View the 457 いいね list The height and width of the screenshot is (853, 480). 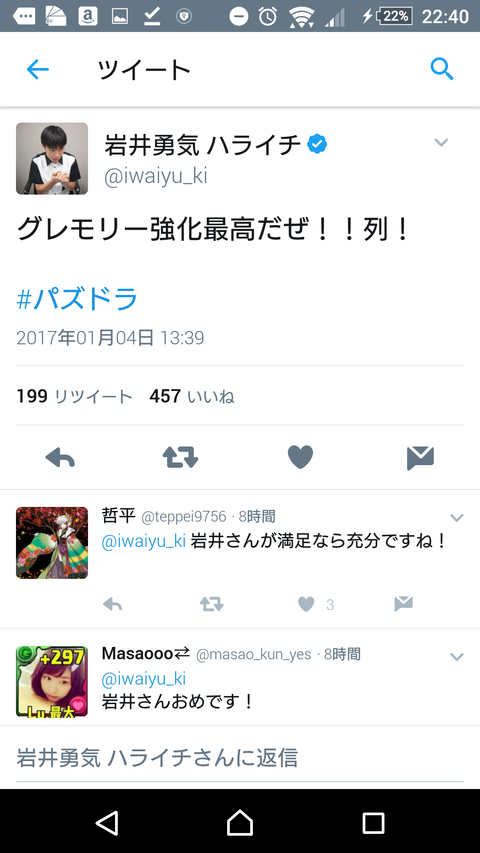click(192, 397)
